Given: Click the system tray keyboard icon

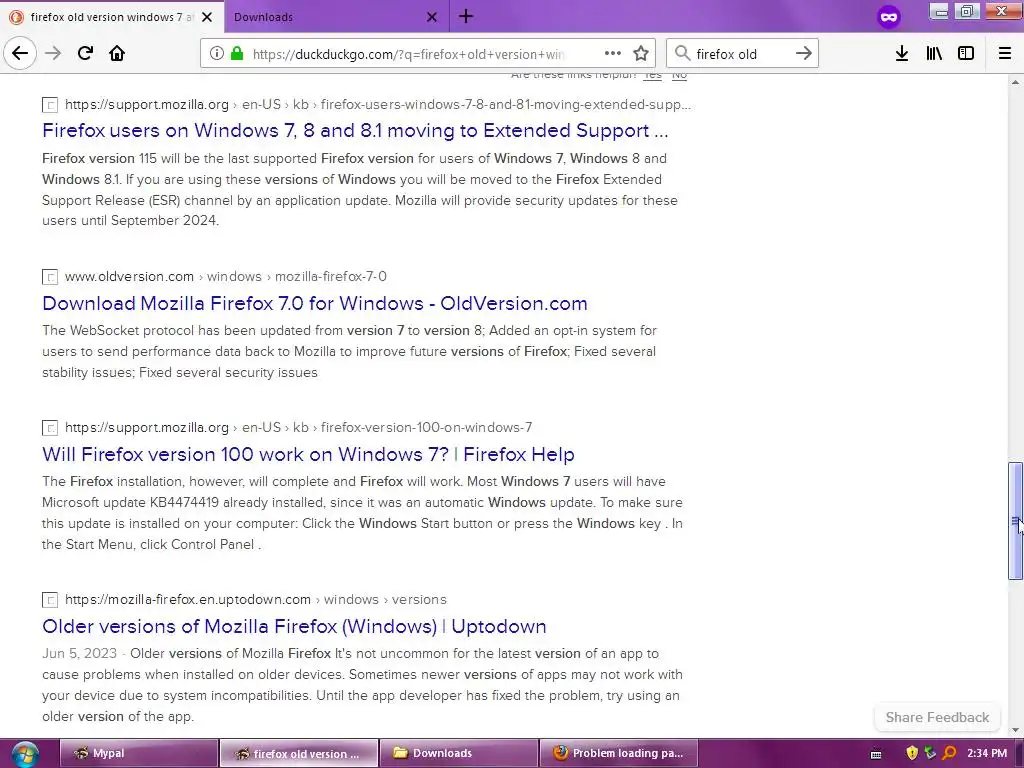Looking at the screenshot, I should pyautogui.click(x=876, y=754).
